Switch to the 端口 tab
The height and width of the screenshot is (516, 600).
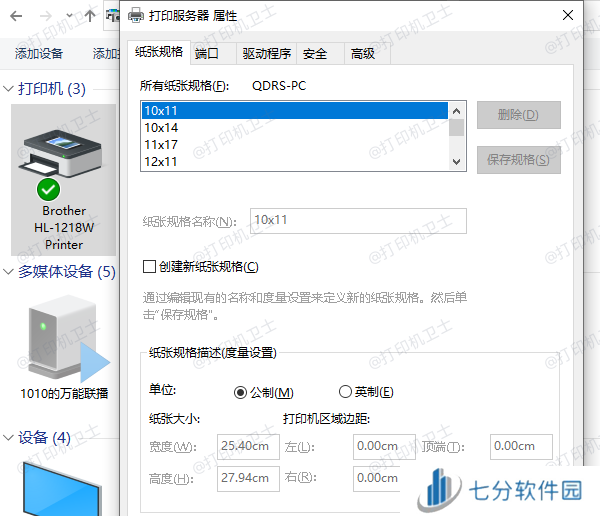click(x=213, y=54)
